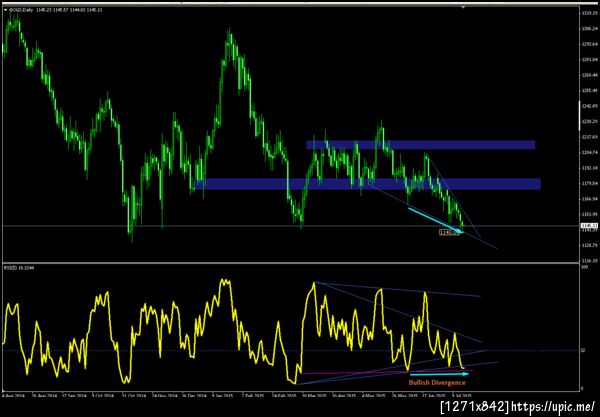Select the upper blue resistance zone rectangle
The width and height of the screenshot is (600, 417).
coord(421,145)
